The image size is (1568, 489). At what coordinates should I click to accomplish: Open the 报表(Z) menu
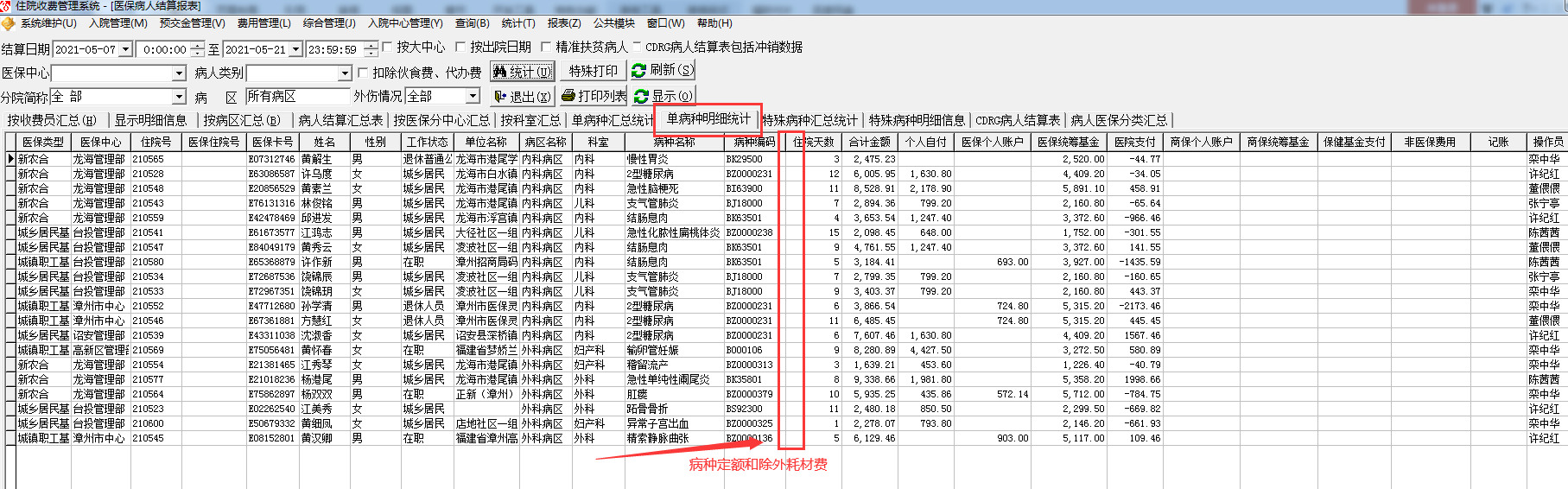tap(564, 23)
